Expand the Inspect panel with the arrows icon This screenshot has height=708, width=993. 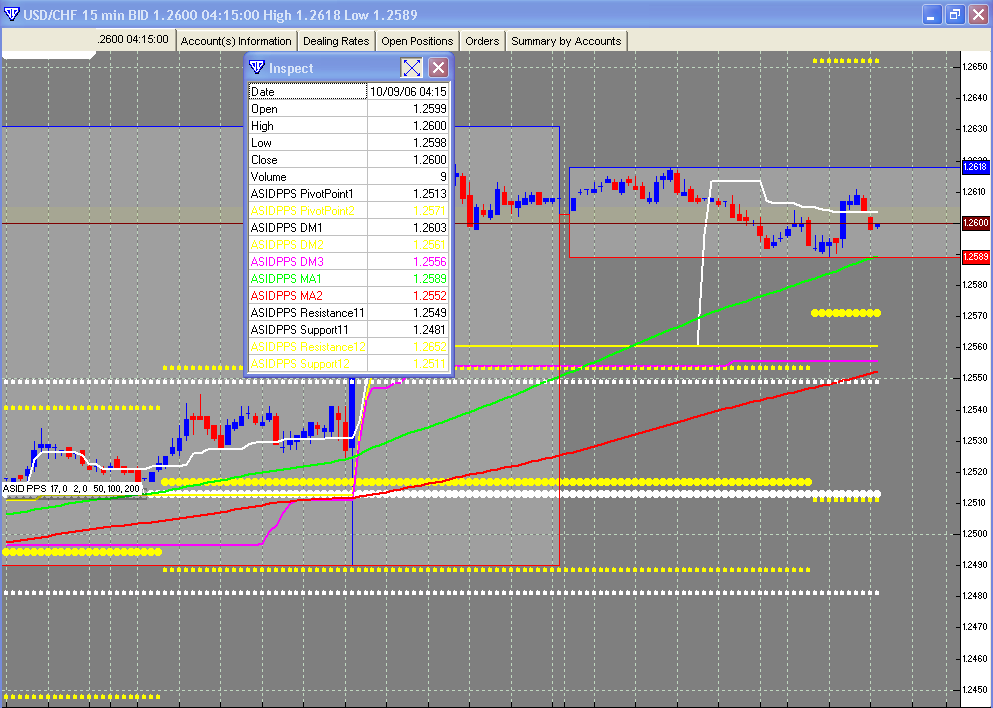click(x=411, y=68)
